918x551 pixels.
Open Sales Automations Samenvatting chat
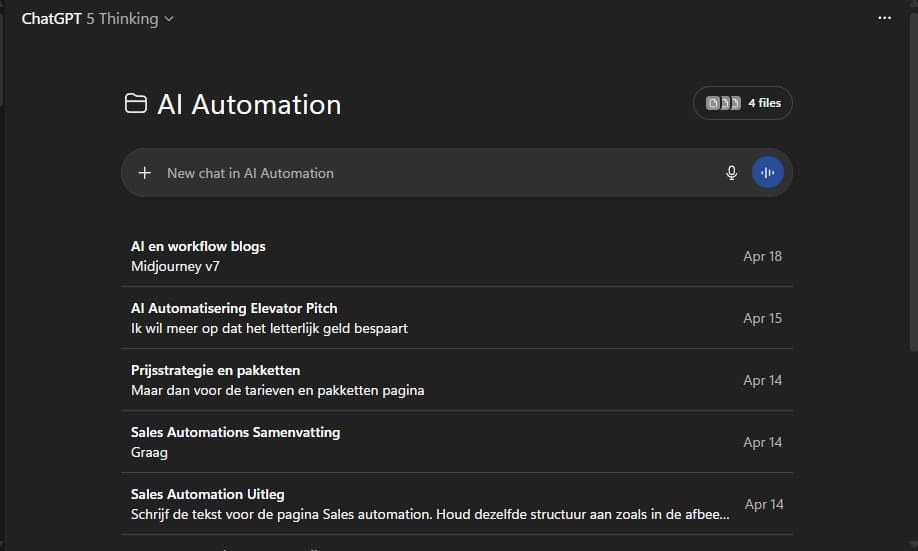pyautogui.click(x=235, y=432)
